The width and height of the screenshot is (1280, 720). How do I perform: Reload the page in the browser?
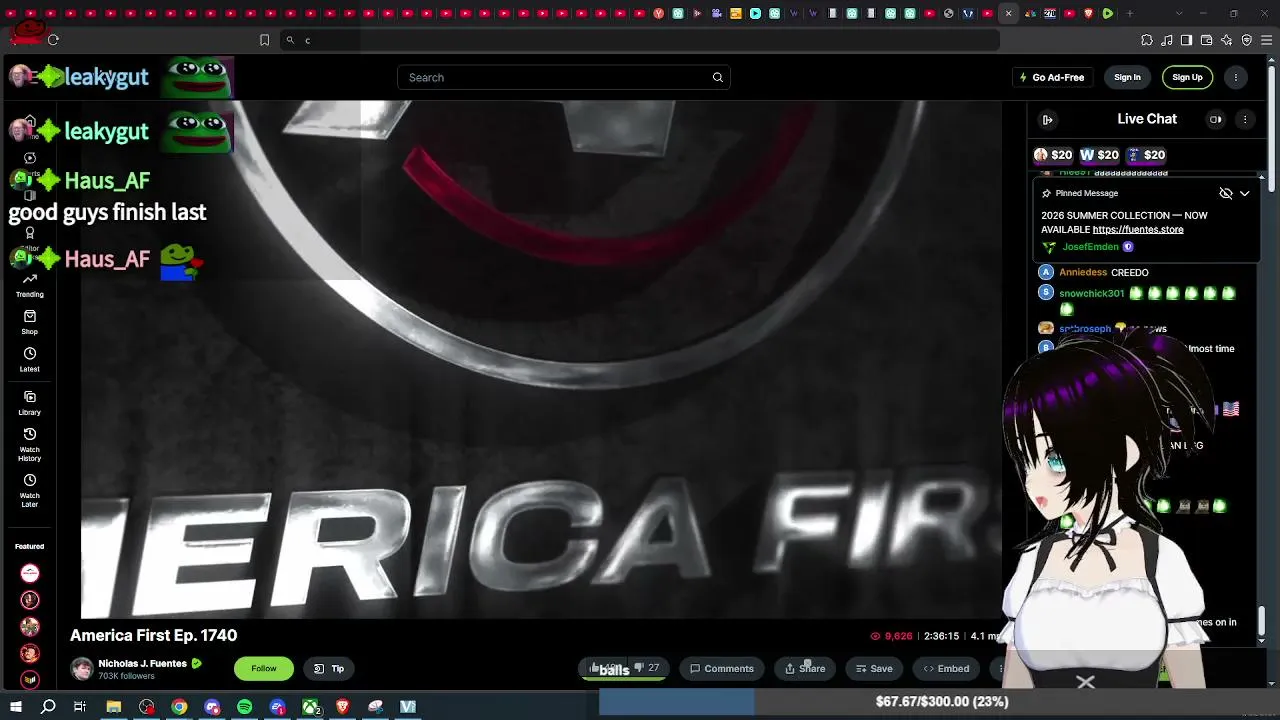tap(53, 40)
